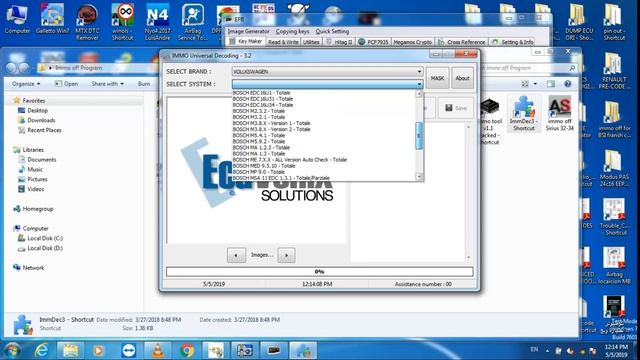The image size is (640, 360).
Task: Open Windows Start button
Action: (12, 351)
